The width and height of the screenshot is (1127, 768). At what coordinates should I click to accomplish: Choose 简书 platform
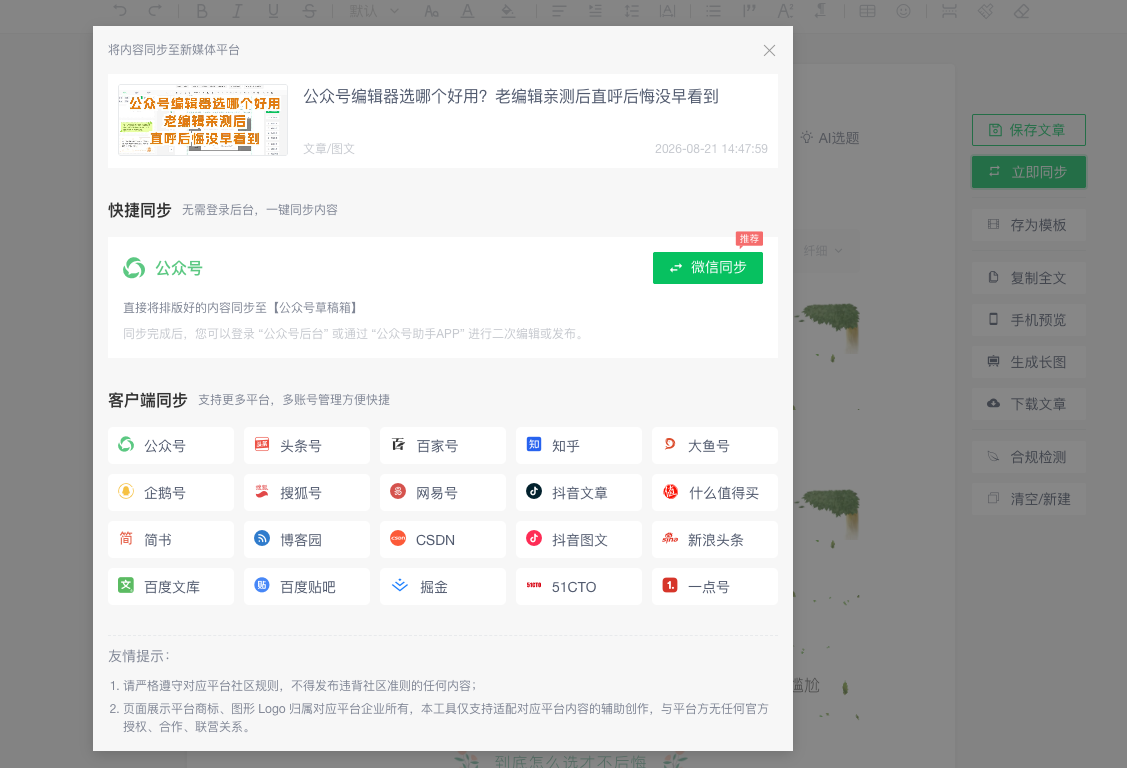tap(171, 540)
